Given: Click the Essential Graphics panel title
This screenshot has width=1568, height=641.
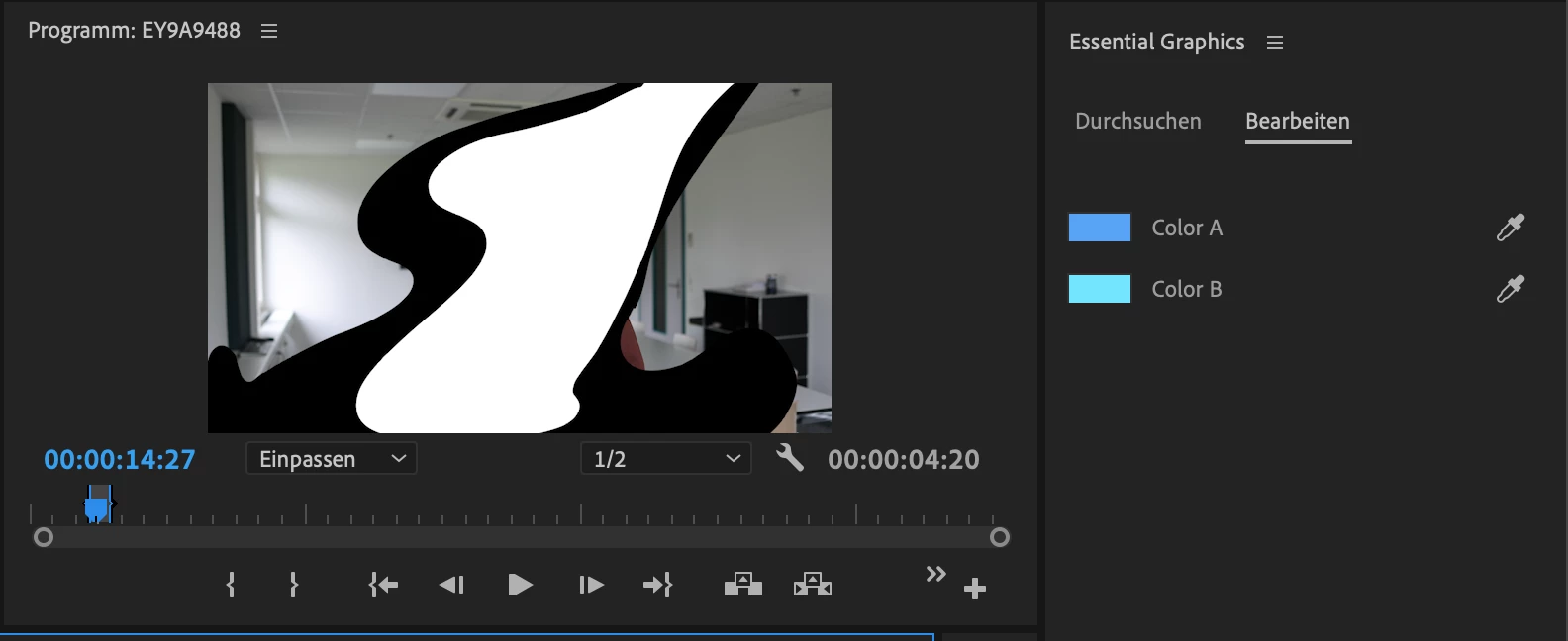Looking at the screenshot, I should pos(1157,43).
